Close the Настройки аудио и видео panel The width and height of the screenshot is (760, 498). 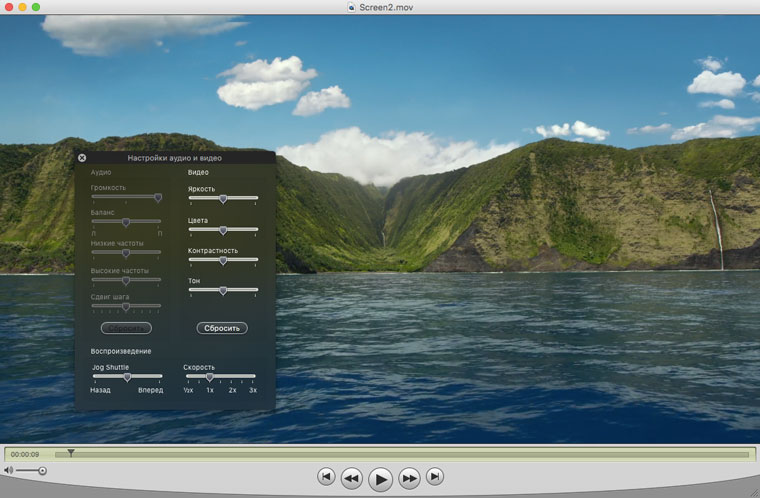(82, 158)
